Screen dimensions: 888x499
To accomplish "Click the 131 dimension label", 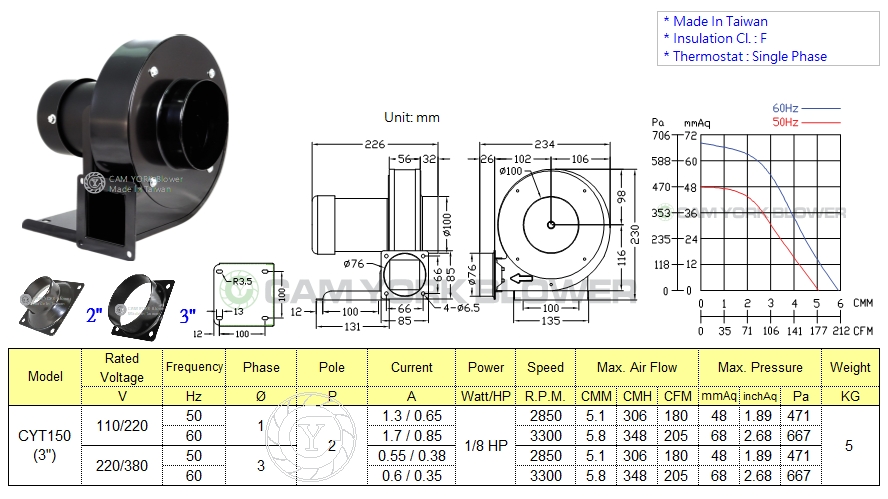I will pos(352,326).
